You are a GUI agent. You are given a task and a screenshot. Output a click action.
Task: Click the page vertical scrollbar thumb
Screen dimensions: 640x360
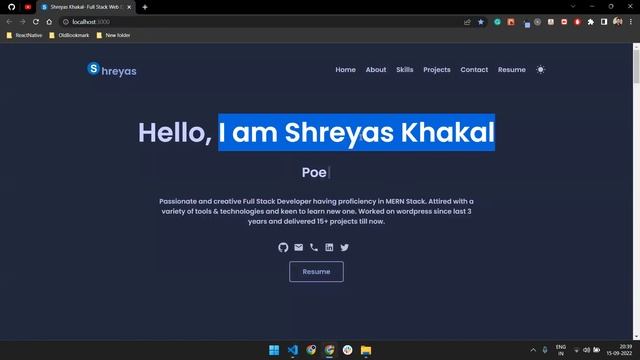tap(636, 67)
